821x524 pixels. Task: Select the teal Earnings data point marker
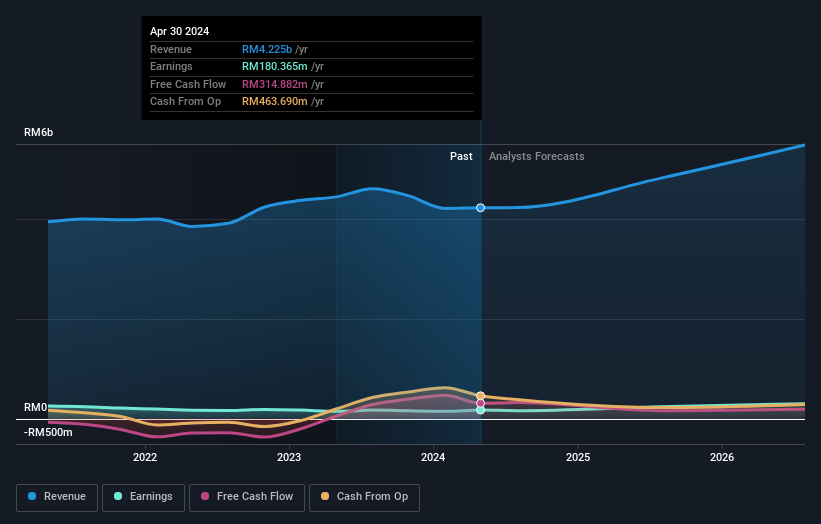(480, 410)
